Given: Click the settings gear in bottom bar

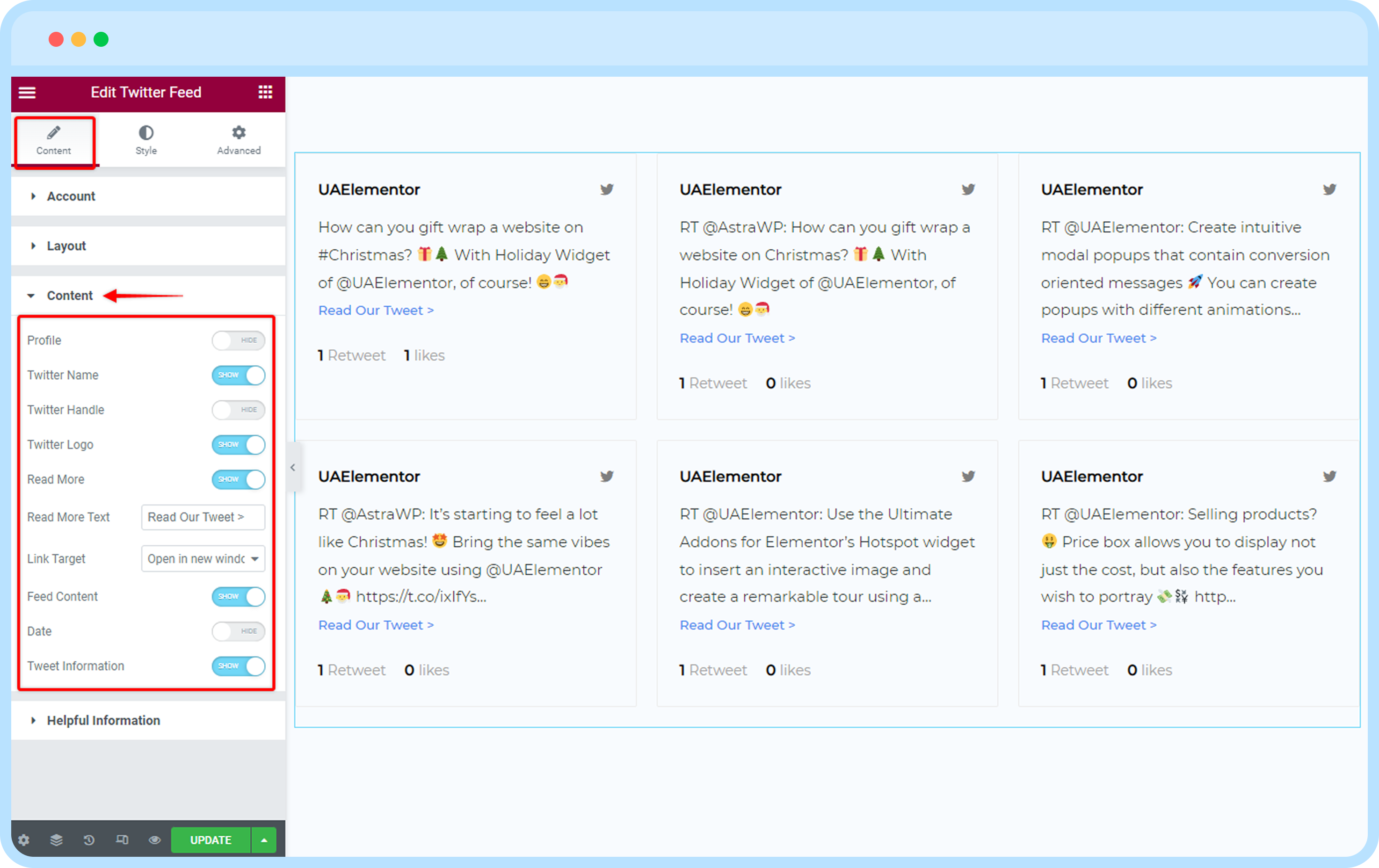Looking at the screenshot, I should point(23,840).
